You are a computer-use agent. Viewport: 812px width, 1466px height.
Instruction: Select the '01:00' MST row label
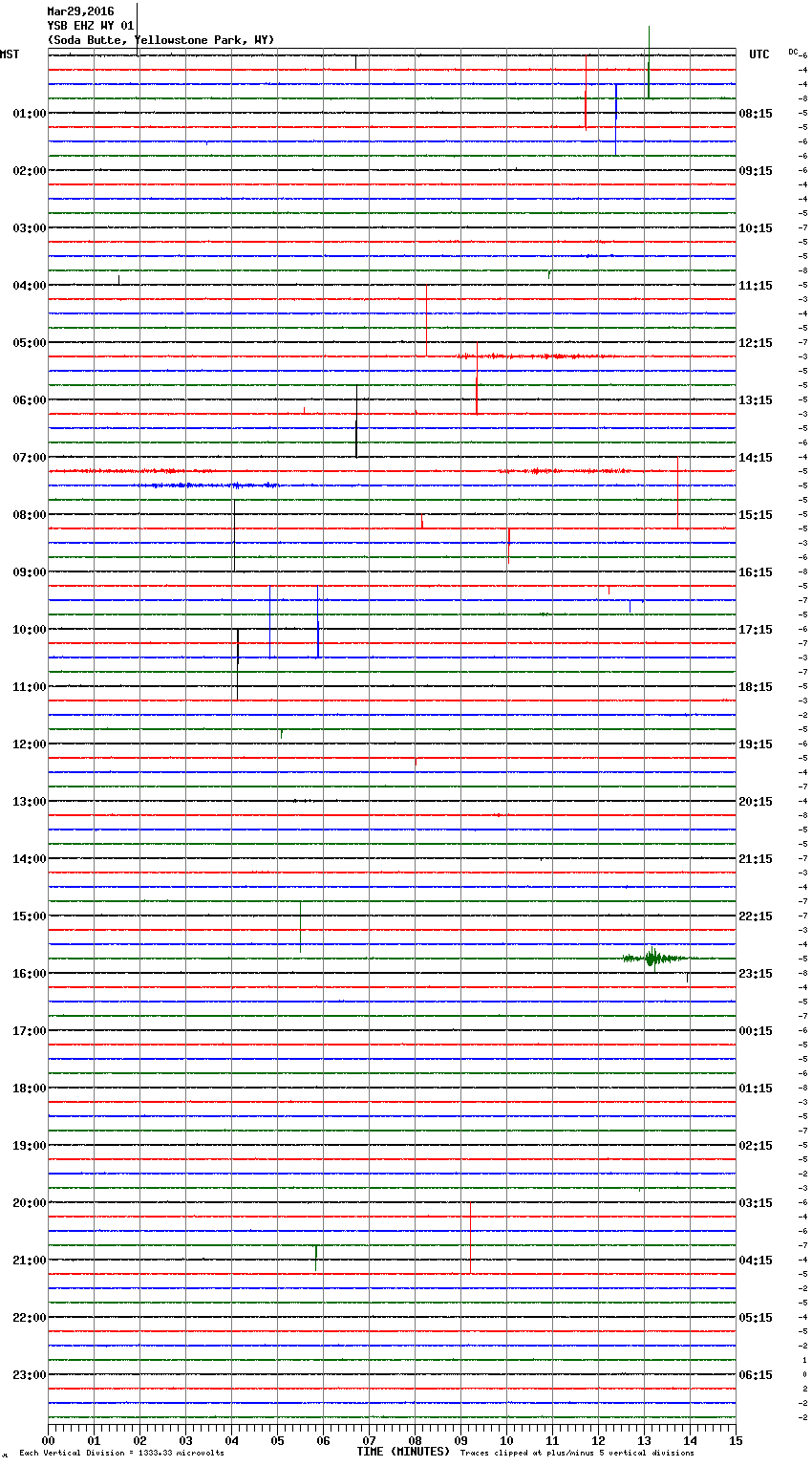tap(30, 114)
